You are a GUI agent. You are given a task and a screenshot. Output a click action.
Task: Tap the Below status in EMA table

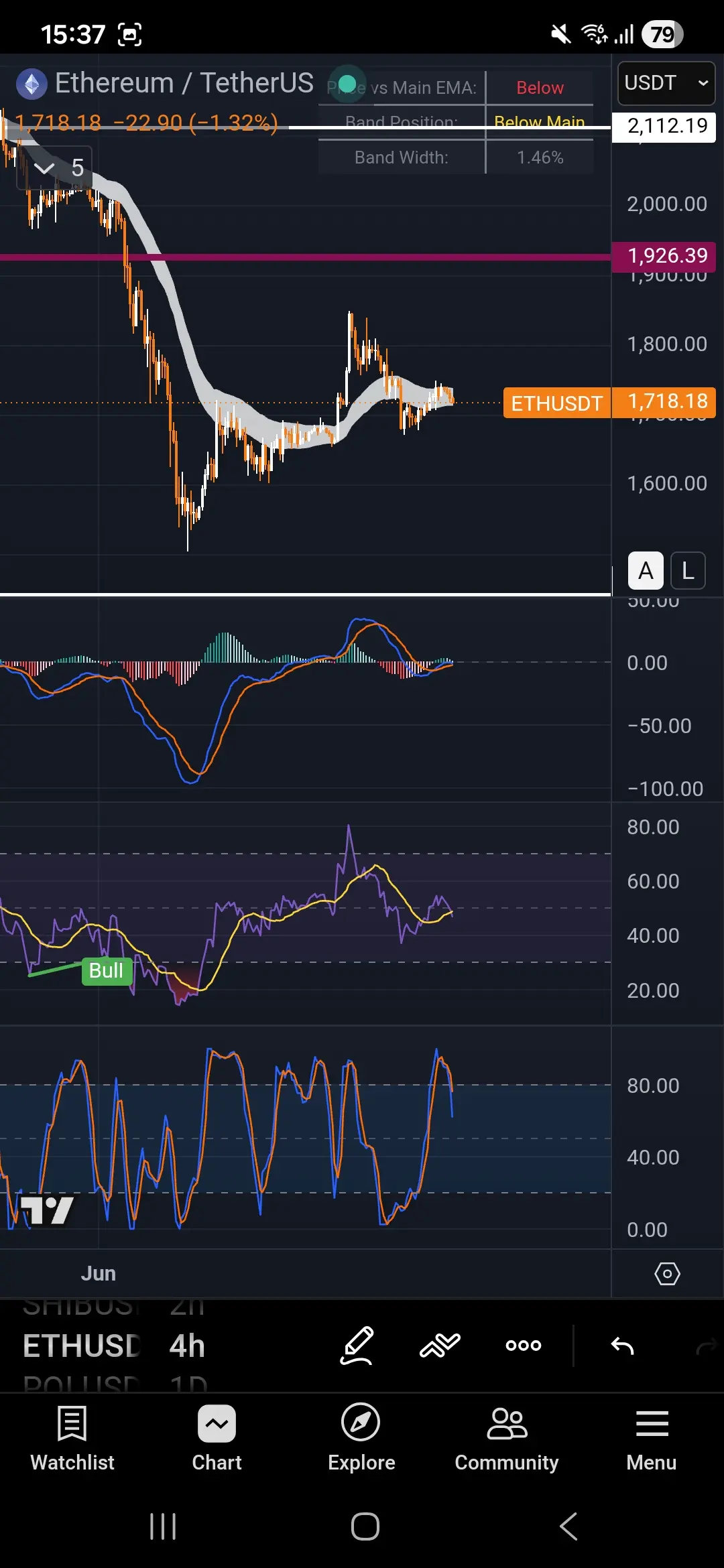540,88
